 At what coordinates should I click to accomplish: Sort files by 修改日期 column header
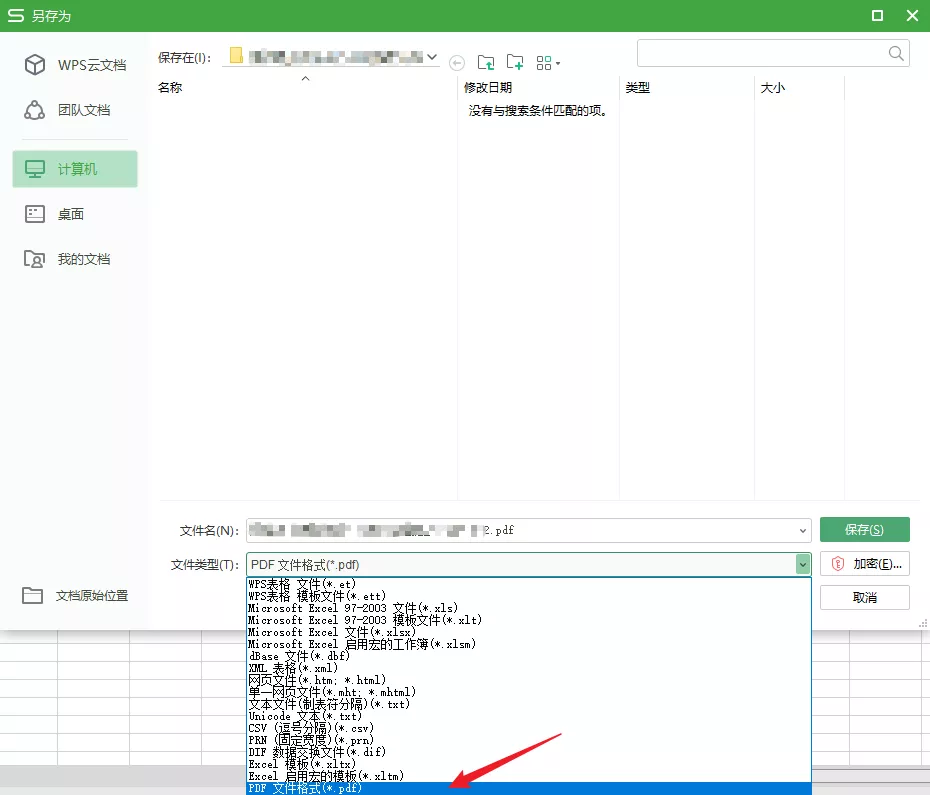(x=488, y=88)
